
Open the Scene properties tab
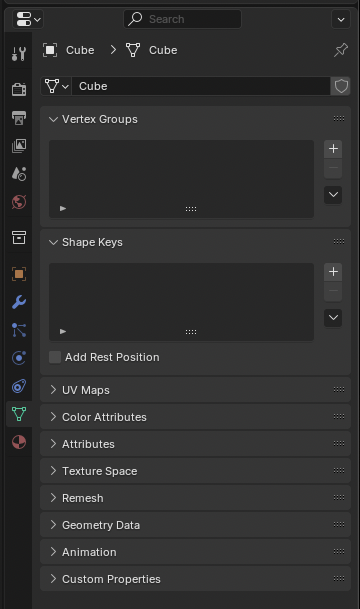click(x=19, y=174)
